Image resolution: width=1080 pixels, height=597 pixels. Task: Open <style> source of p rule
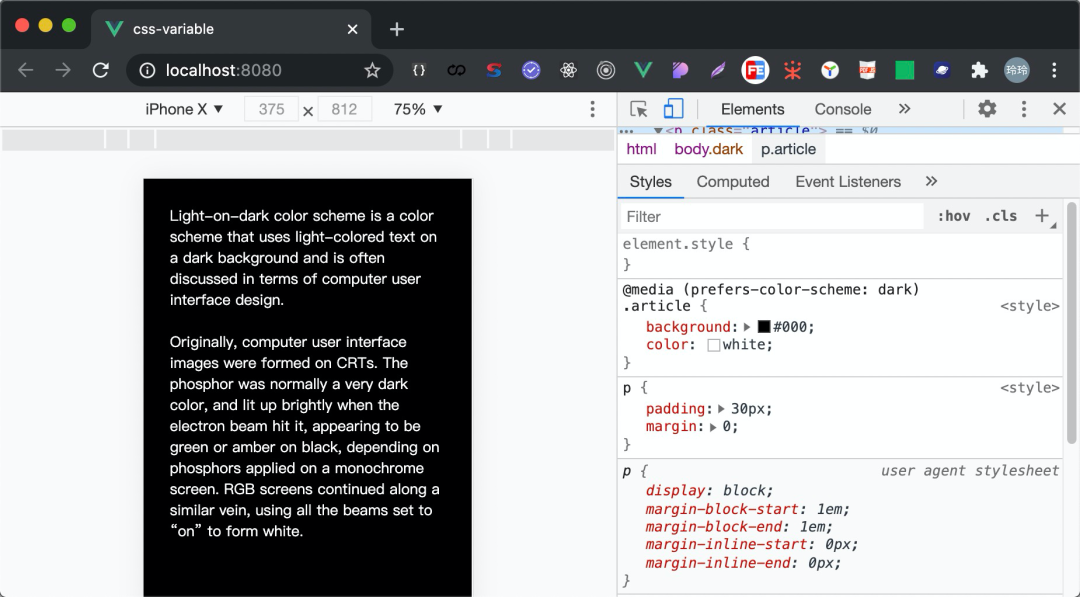(x=1030, y=388)
